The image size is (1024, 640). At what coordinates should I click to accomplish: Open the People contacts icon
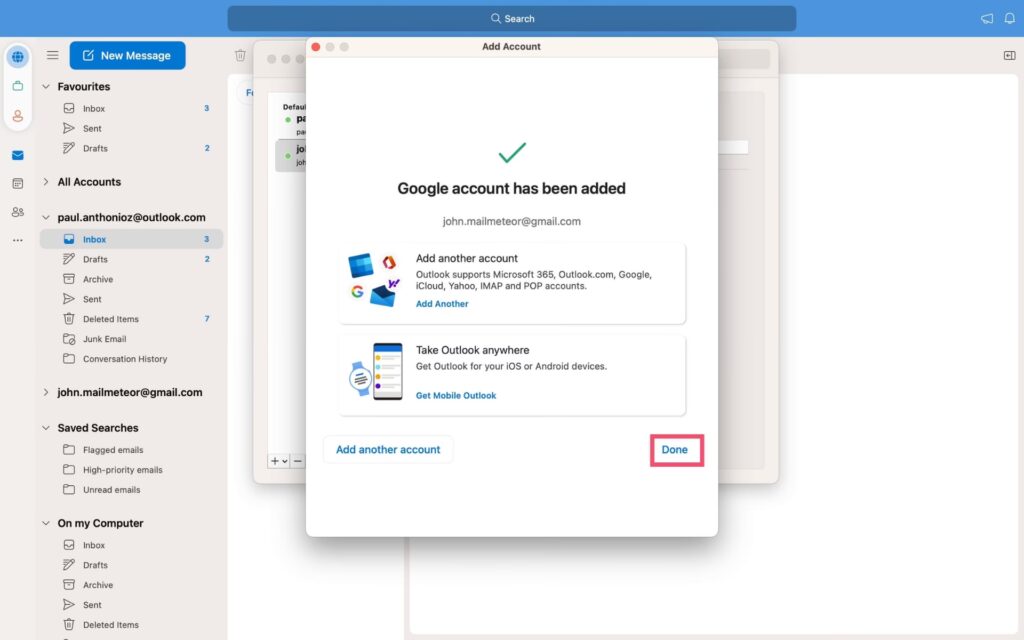18,212
